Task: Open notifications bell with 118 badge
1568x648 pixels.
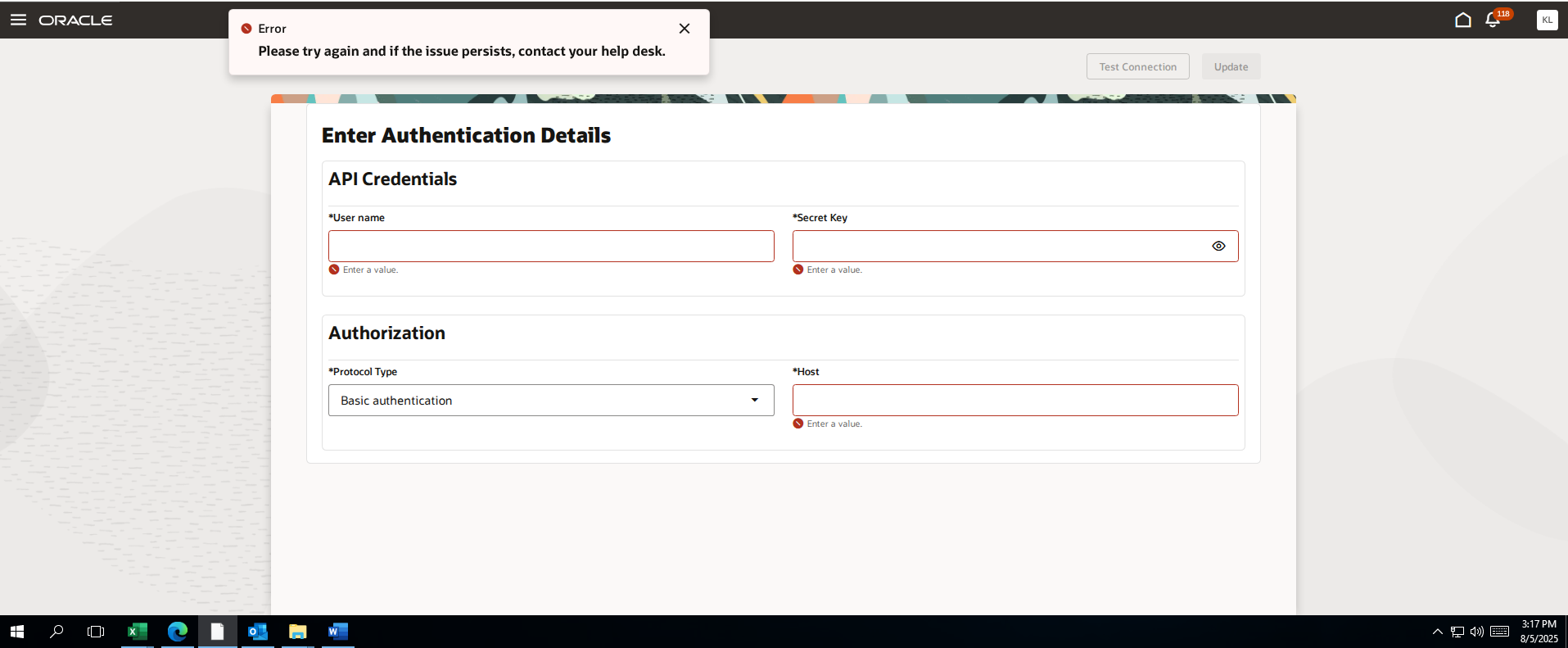Action: pos(1493,20)
